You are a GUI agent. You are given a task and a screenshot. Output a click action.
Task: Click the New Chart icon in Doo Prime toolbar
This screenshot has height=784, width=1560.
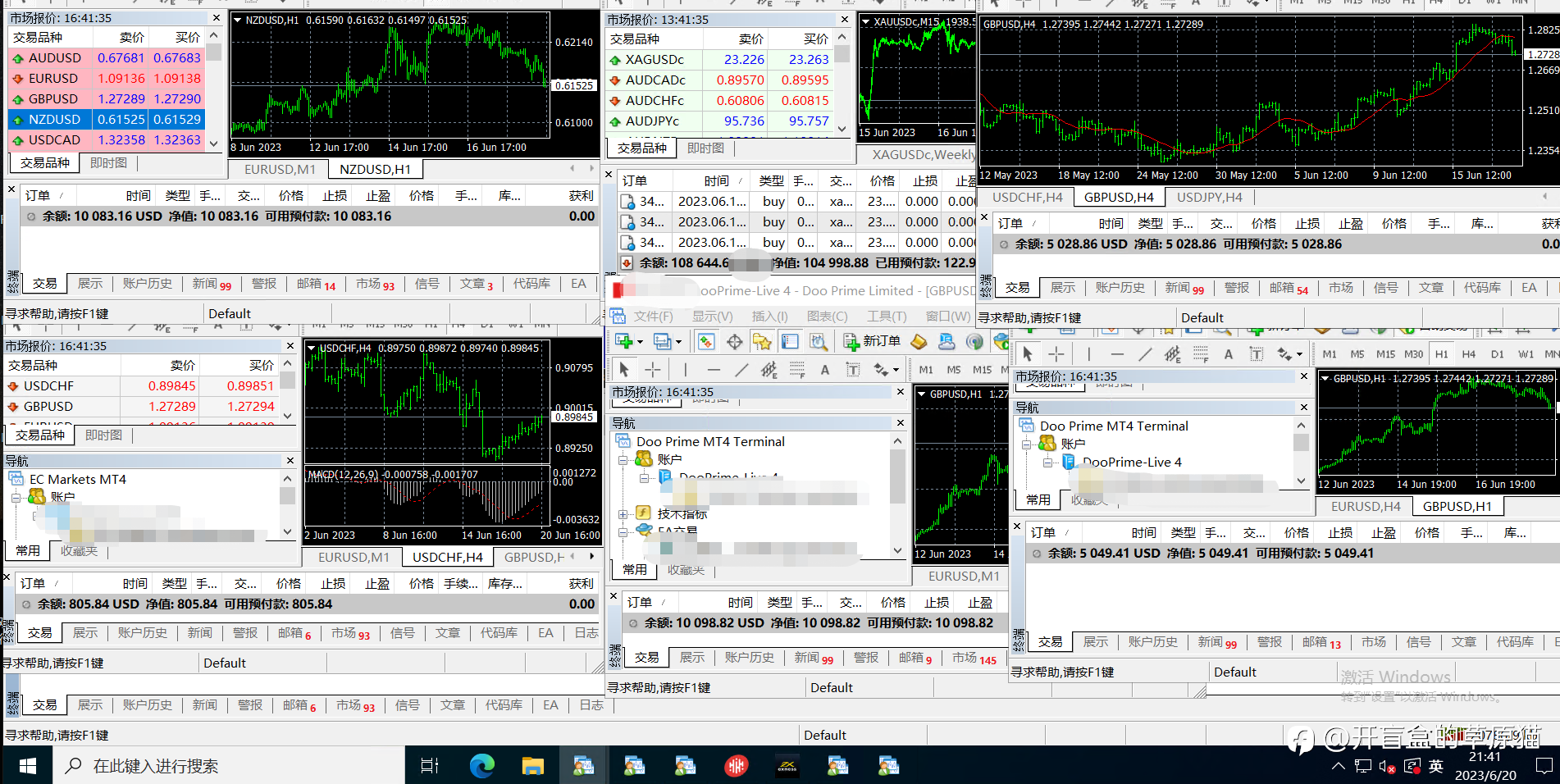[623, 341]
